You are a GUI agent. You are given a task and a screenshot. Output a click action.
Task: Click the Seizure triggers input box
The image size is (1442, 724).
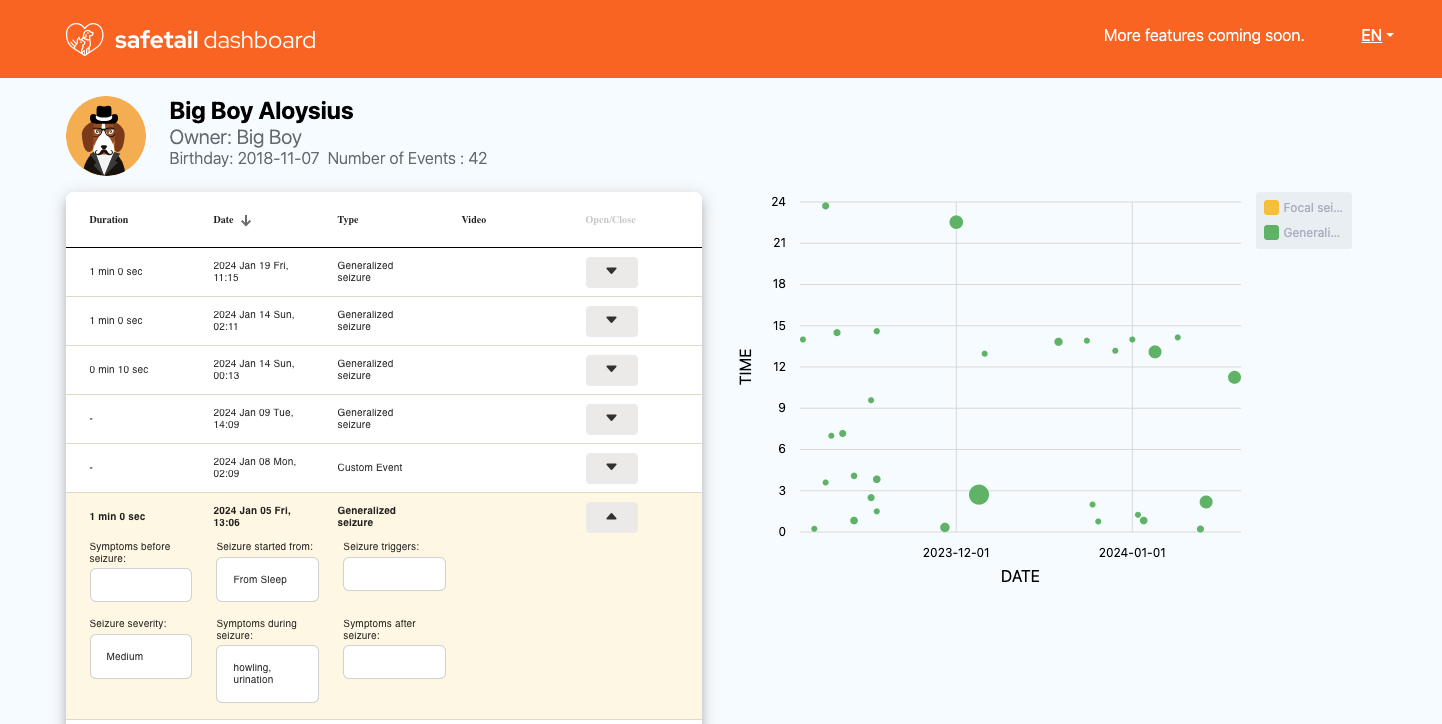click(x=394, y=574)
